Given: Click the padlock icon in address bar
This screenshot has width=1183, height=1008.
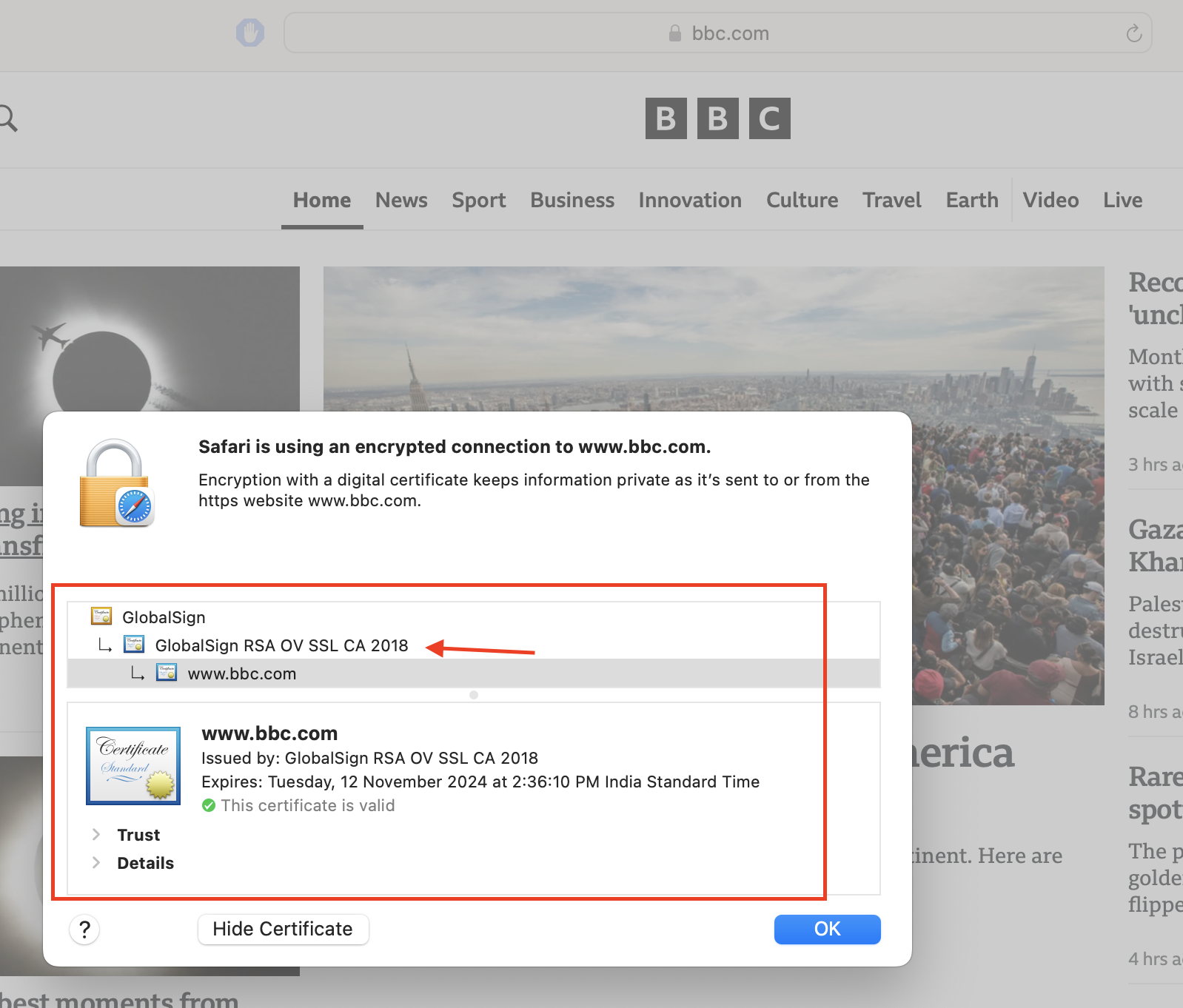Looking at the screenshot, I should pos(674,33).
